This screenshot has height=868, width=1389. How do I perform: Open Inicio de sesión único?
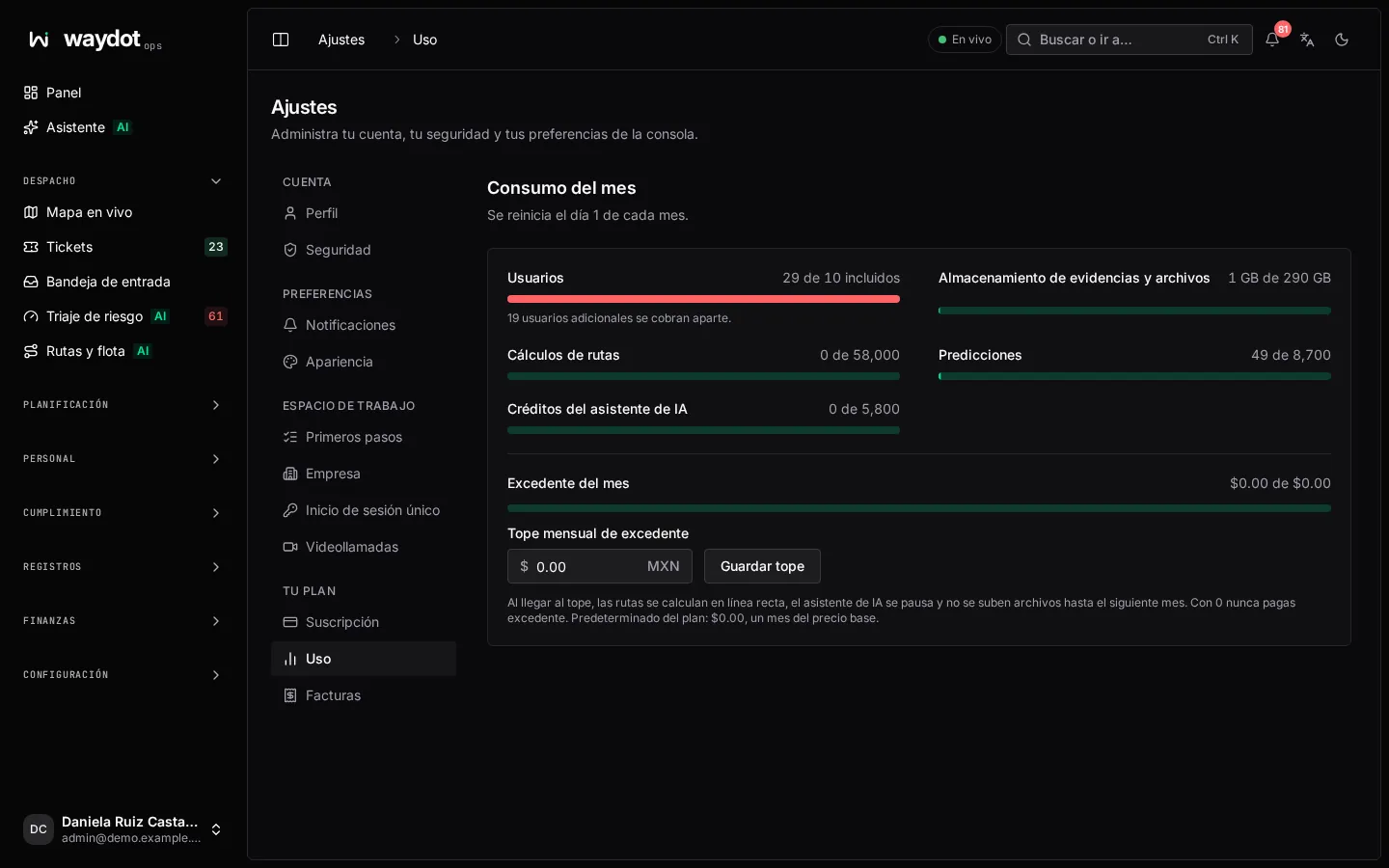coord(364,510)
